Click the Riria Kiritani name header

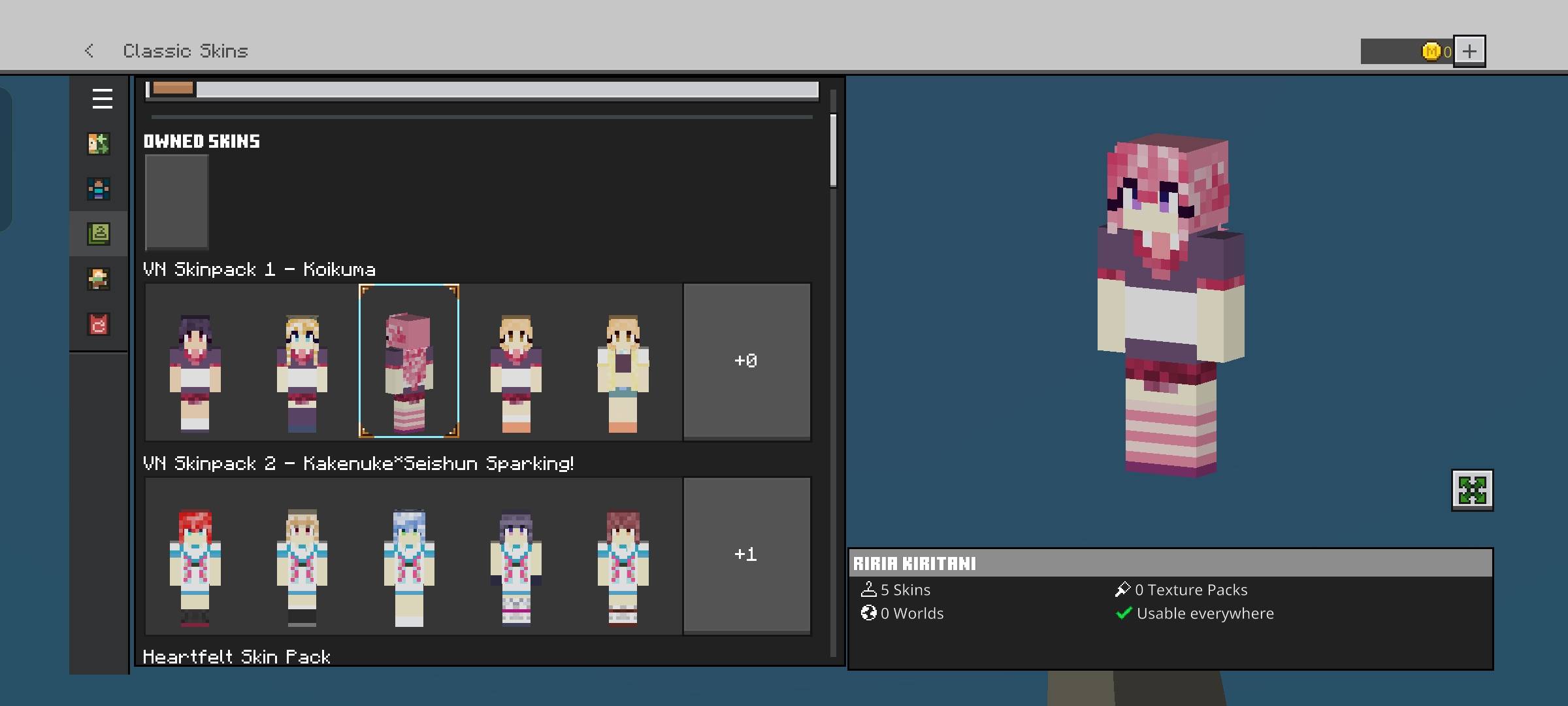[x=915, y=563]
